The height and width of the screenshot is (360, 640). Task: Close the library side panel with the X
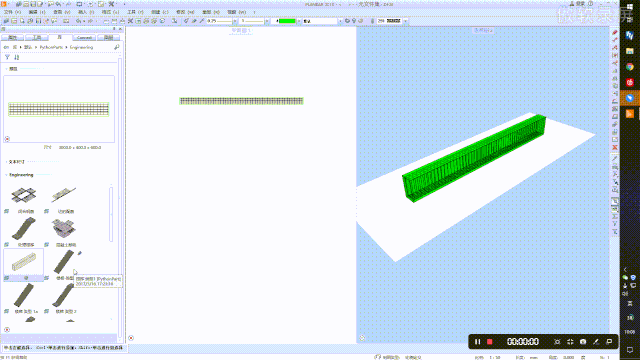120,29
